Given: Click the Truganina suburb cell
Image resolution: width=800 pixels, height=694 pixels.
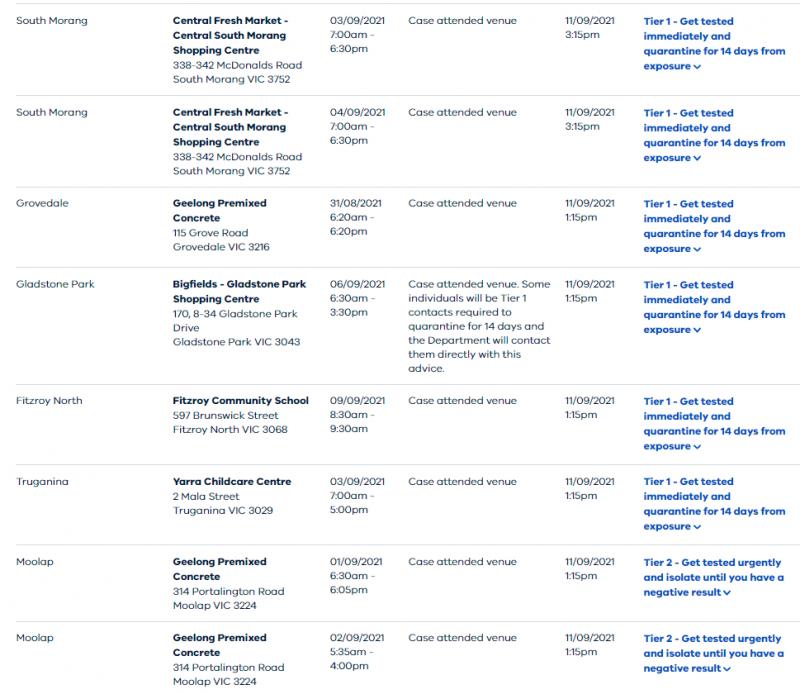Looking at the screenshot, I should click(x=42, y=481).
